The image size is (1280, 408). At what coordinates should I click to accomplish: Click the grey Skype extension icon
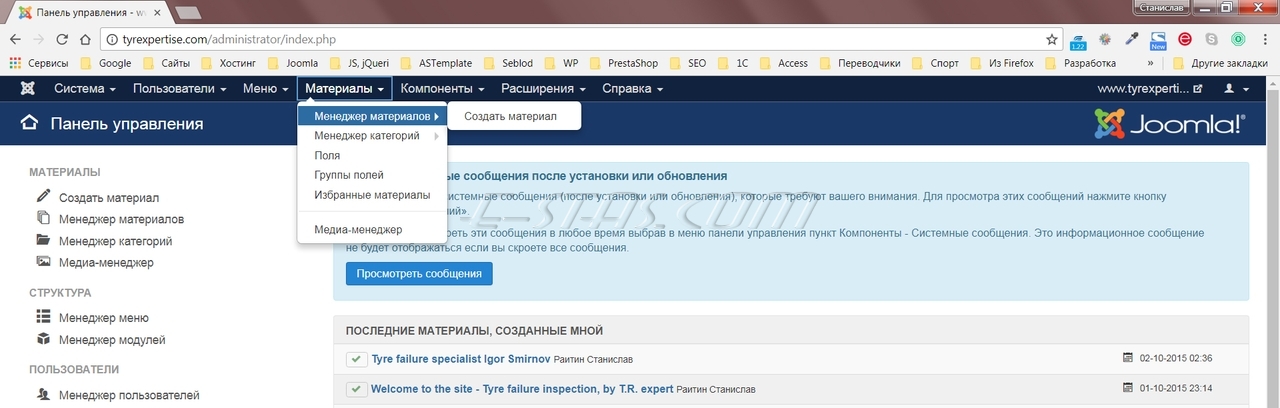tap(1212, 40)
